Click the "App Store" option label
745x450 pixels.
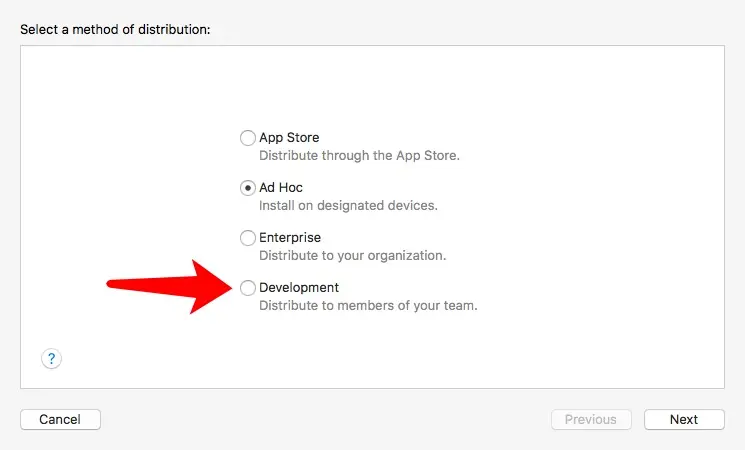point(289,138)
